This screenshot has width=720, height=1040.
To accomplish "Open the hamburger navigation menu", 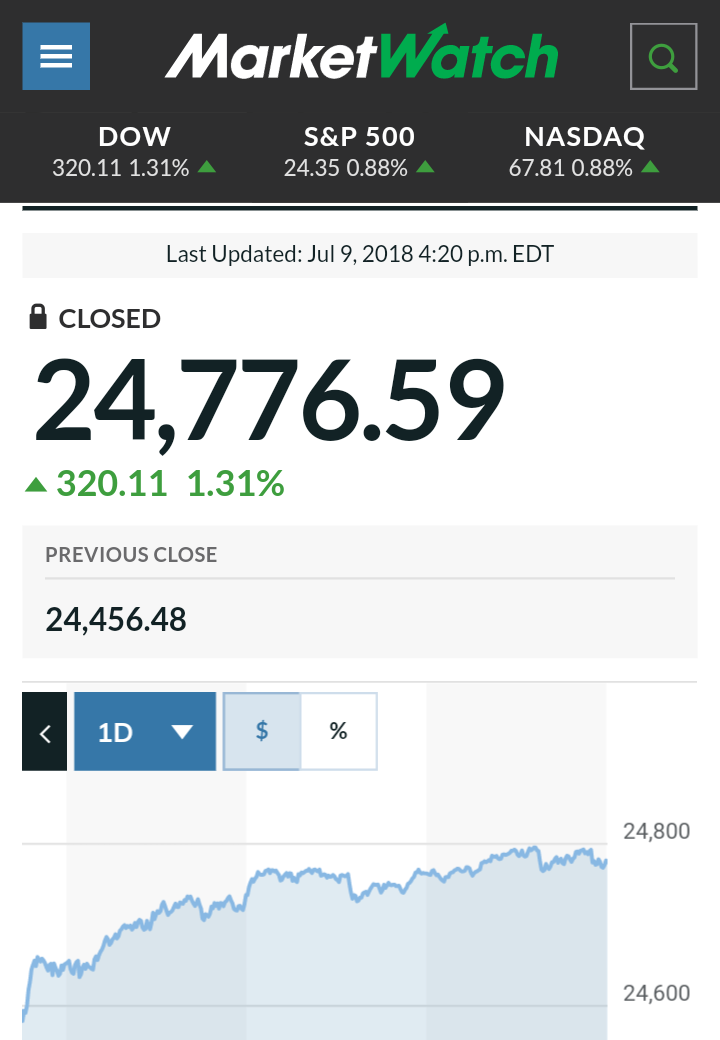I will point(56,56).
